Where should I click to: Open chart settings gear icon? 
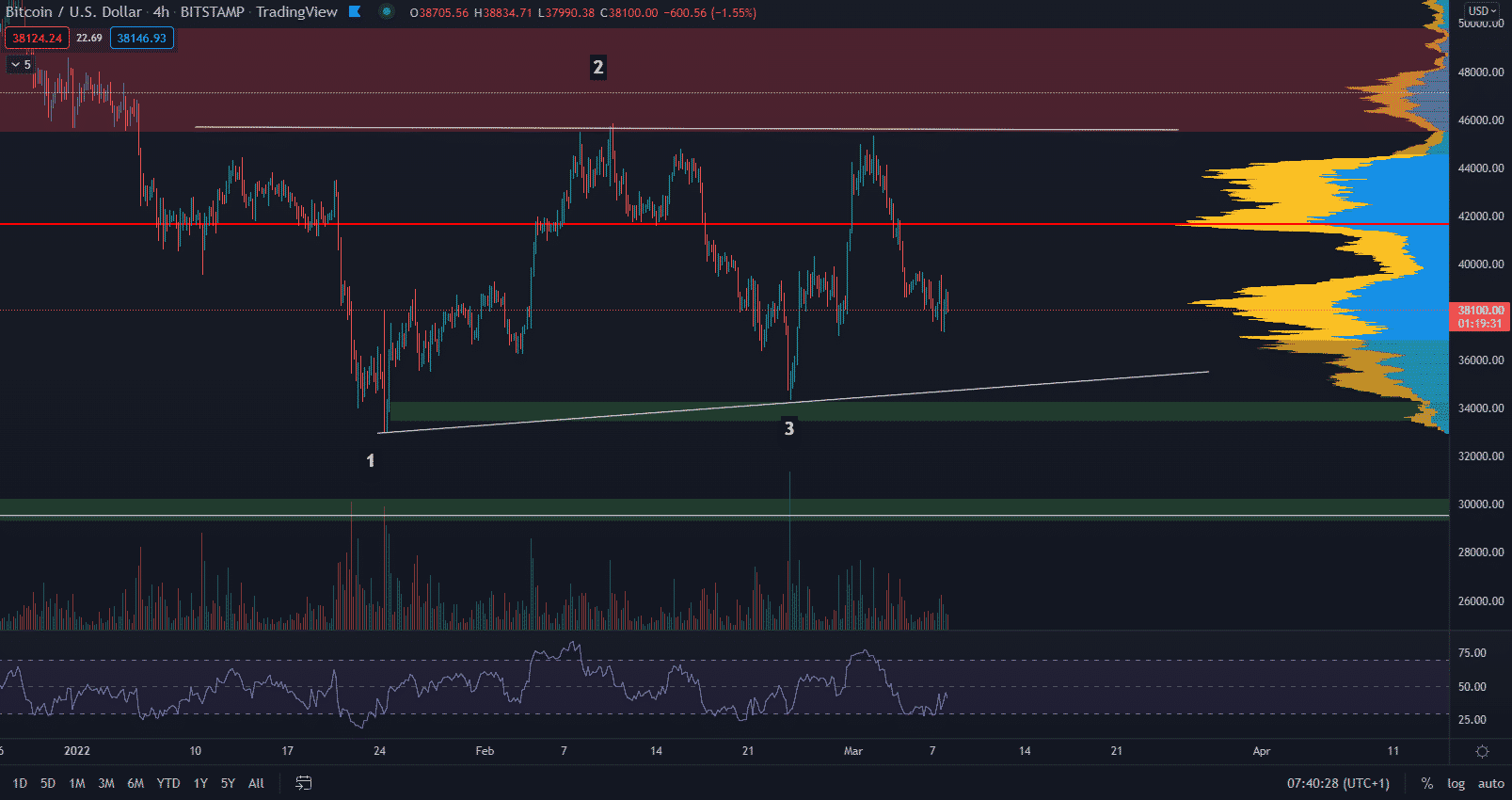[1482, 751]
